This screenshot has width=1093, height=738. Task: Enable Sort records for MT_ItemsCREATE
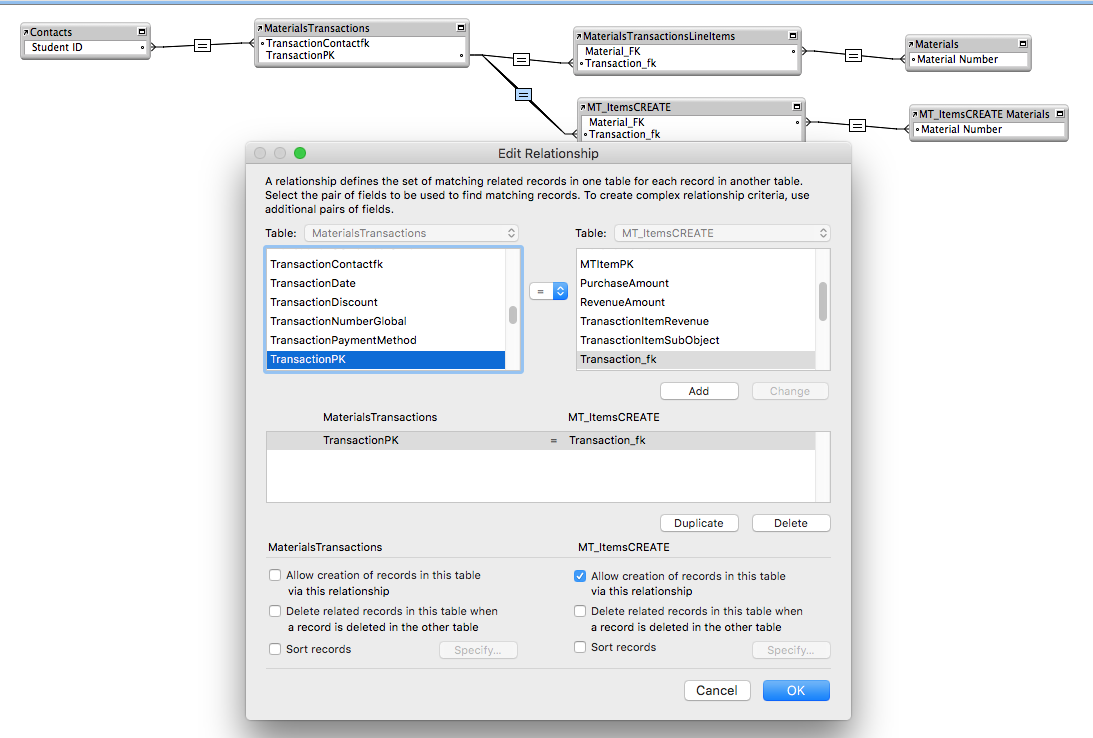[x=579, y=647]
